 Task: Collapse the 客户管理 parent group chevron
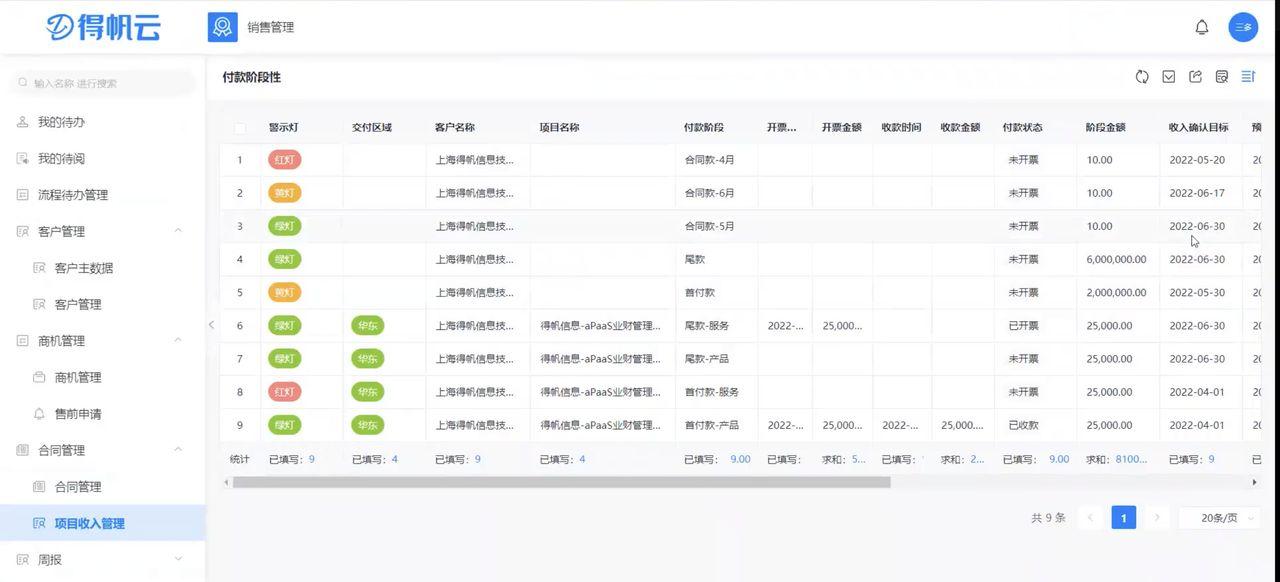178,231
